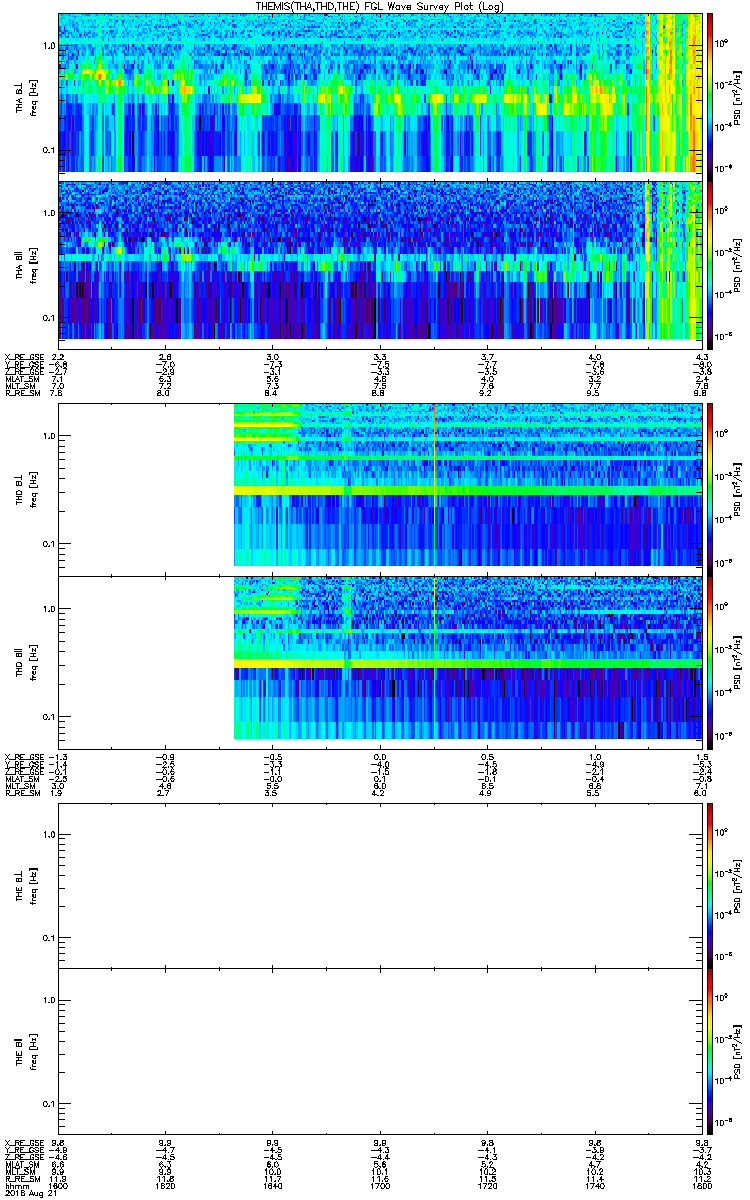Click the '0.1' tick on the THA B⊥ axis
Screen dimensions: 750x1200
48,150
